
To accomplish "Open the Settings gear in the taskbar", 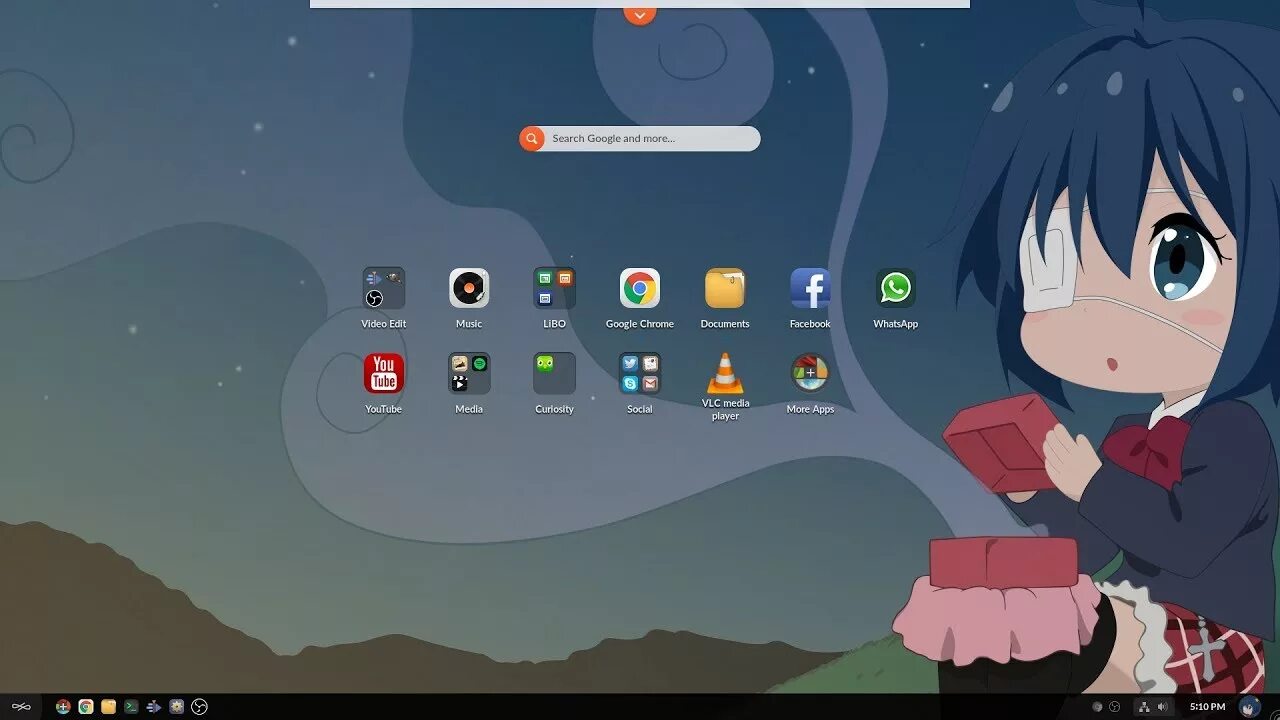I will tap(177, 707).
